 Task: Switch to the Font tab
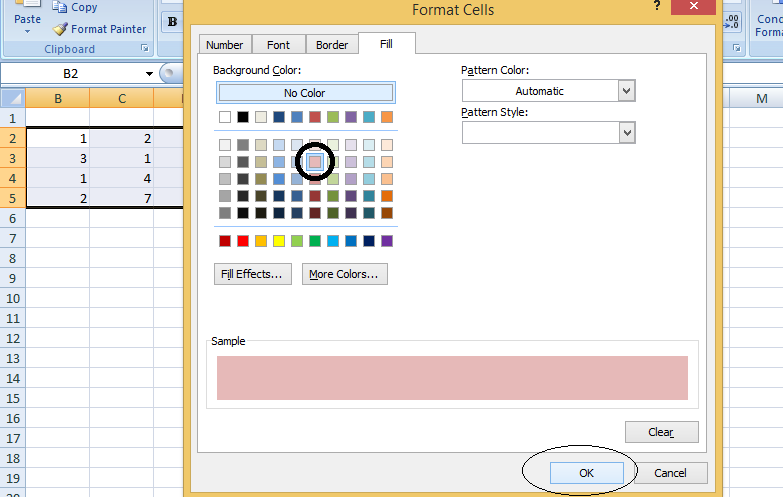tap(278, 45)
